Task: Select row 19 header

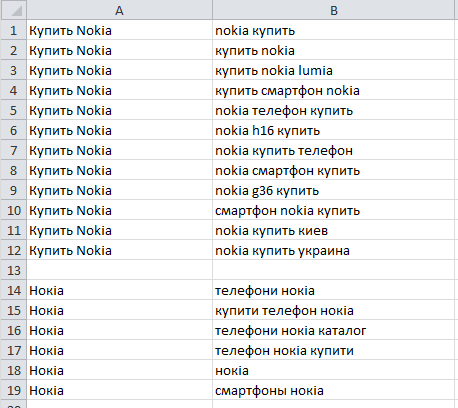Action: click(x=13, y=390)
